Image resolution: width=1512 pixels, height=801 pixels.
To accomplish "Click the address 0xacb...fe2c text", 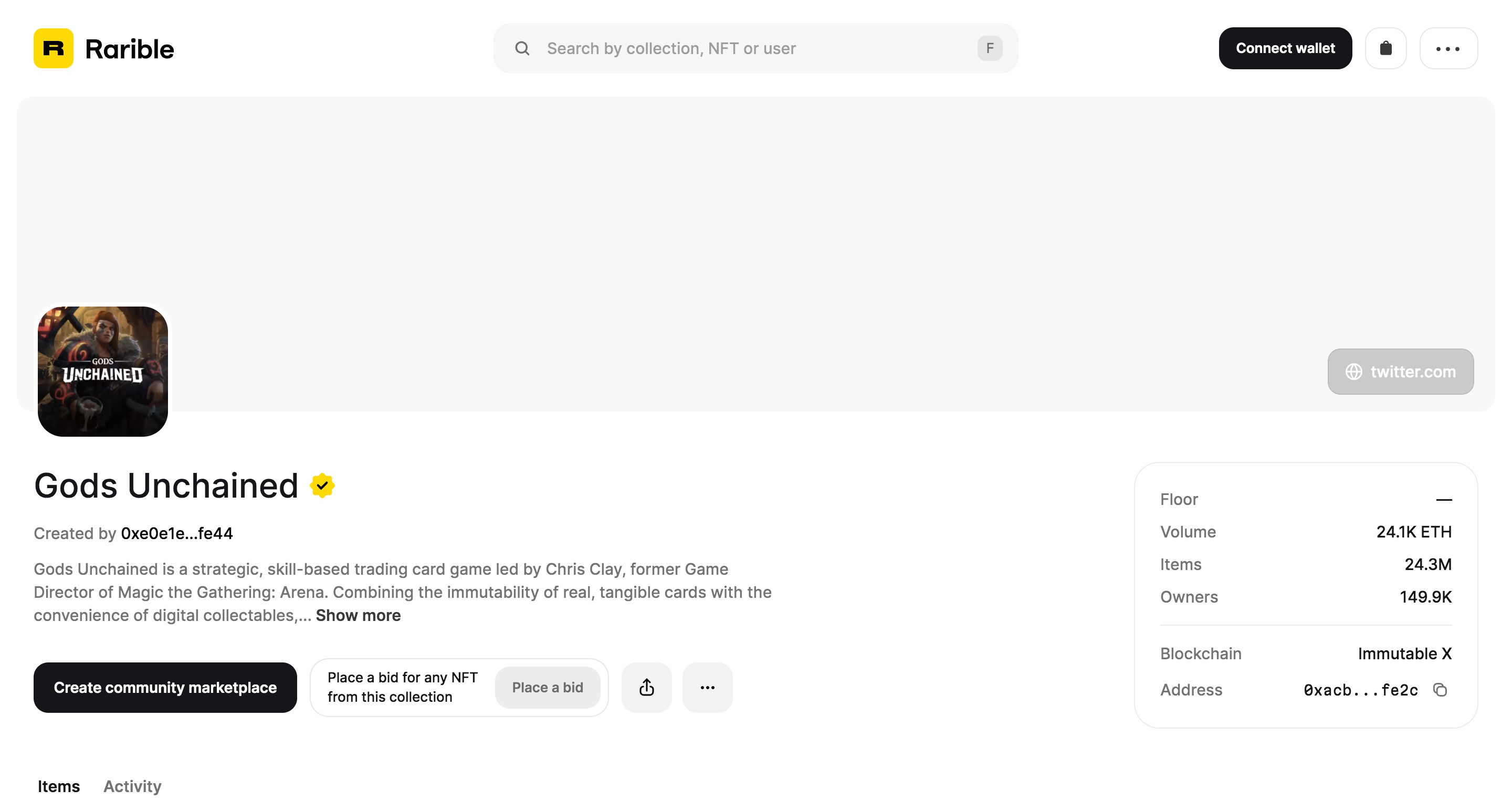I will coord(1361,690).
